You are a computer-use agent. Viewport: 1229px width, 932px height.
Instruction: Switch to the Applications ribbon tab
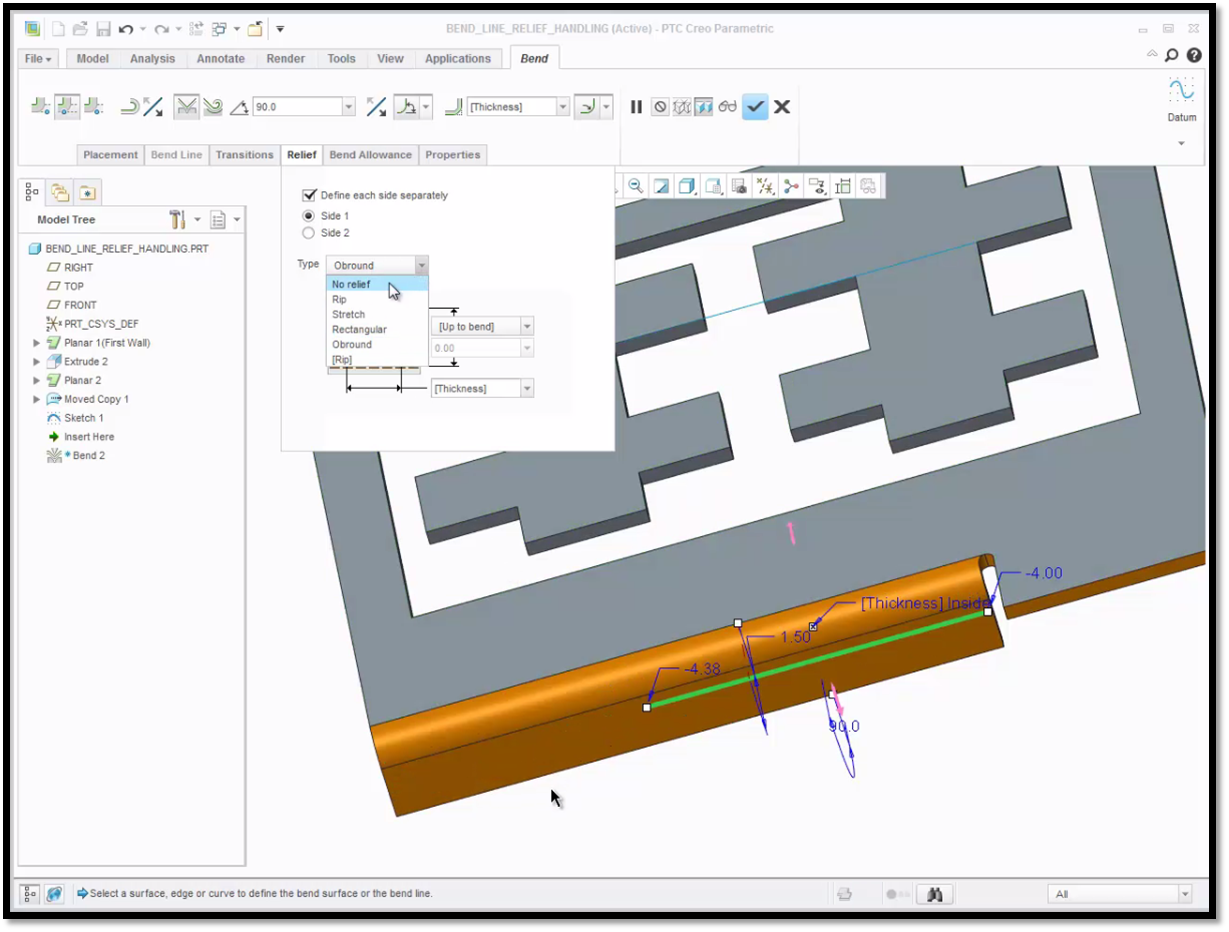(x=458, y=59)
